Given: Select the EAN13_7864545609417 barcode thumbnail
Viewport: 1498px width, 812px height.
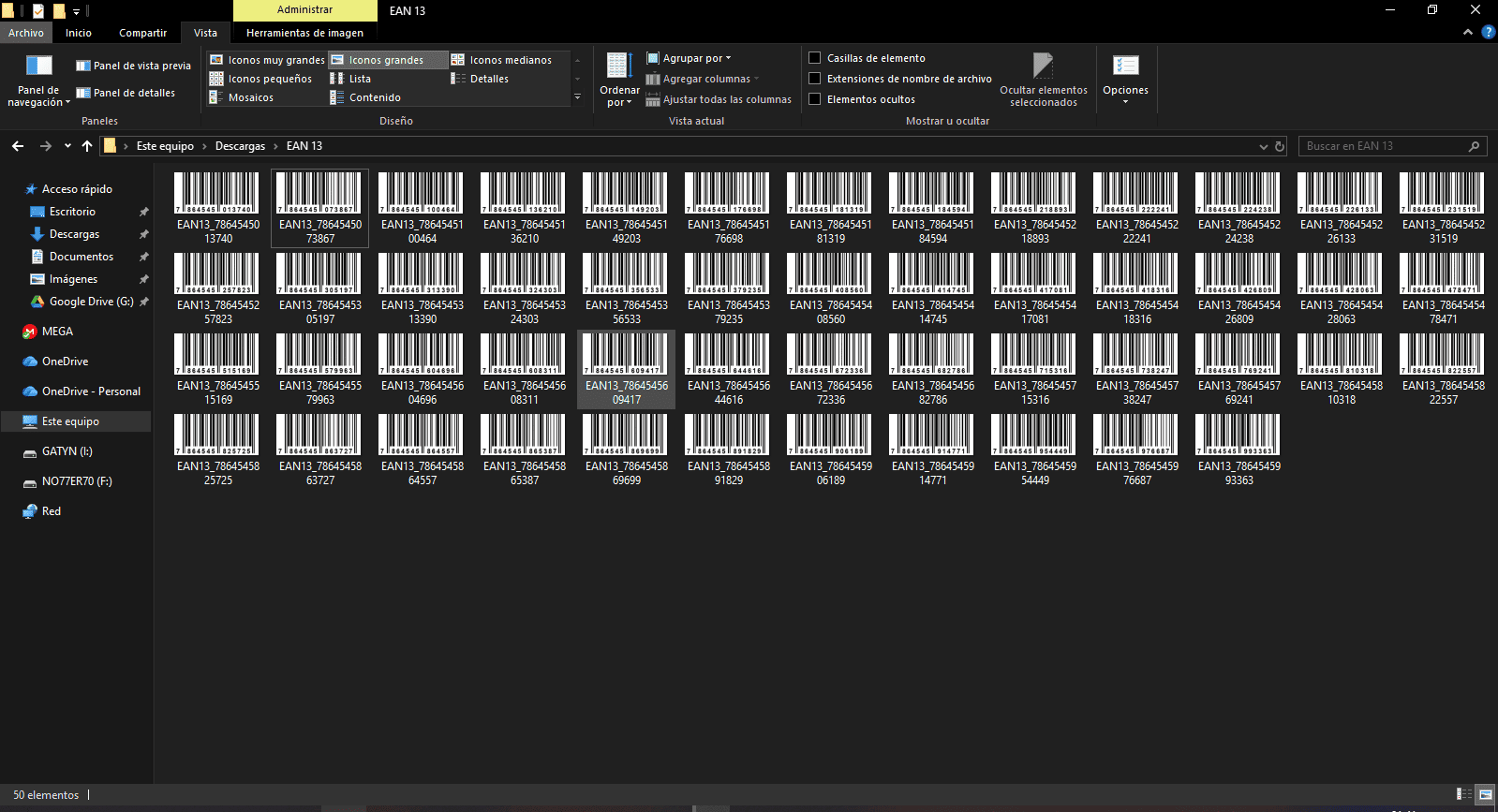Looking at the screenshot, I should pyautogui.click(x=626, y=356).
